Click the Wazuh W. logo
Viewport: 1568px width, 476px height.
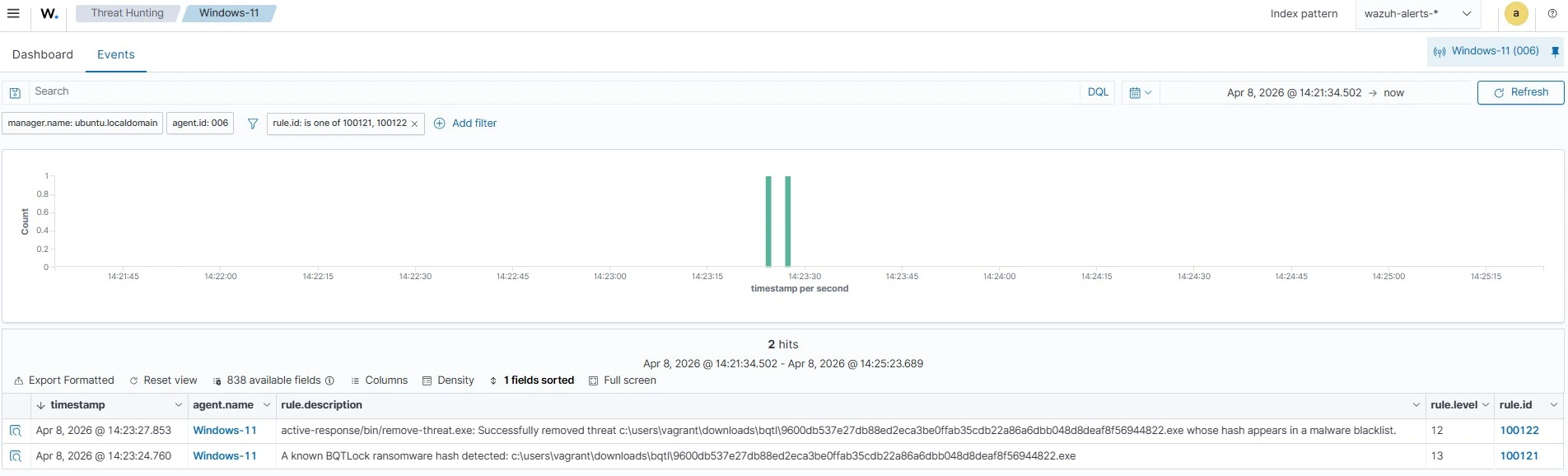(x=49, y=14)
